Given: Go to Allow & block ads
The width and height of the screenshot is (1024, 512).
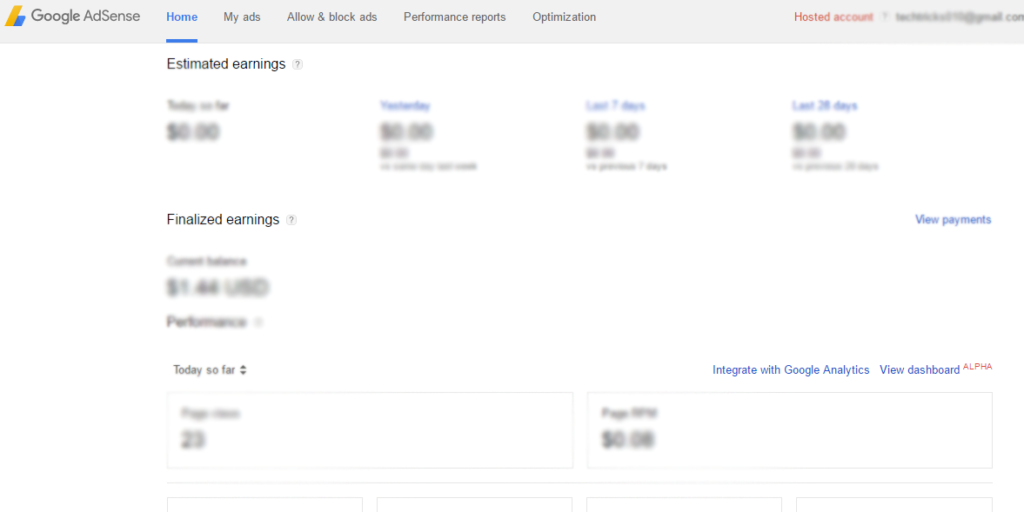Looking at the screenshot, I should pos(332,17).
